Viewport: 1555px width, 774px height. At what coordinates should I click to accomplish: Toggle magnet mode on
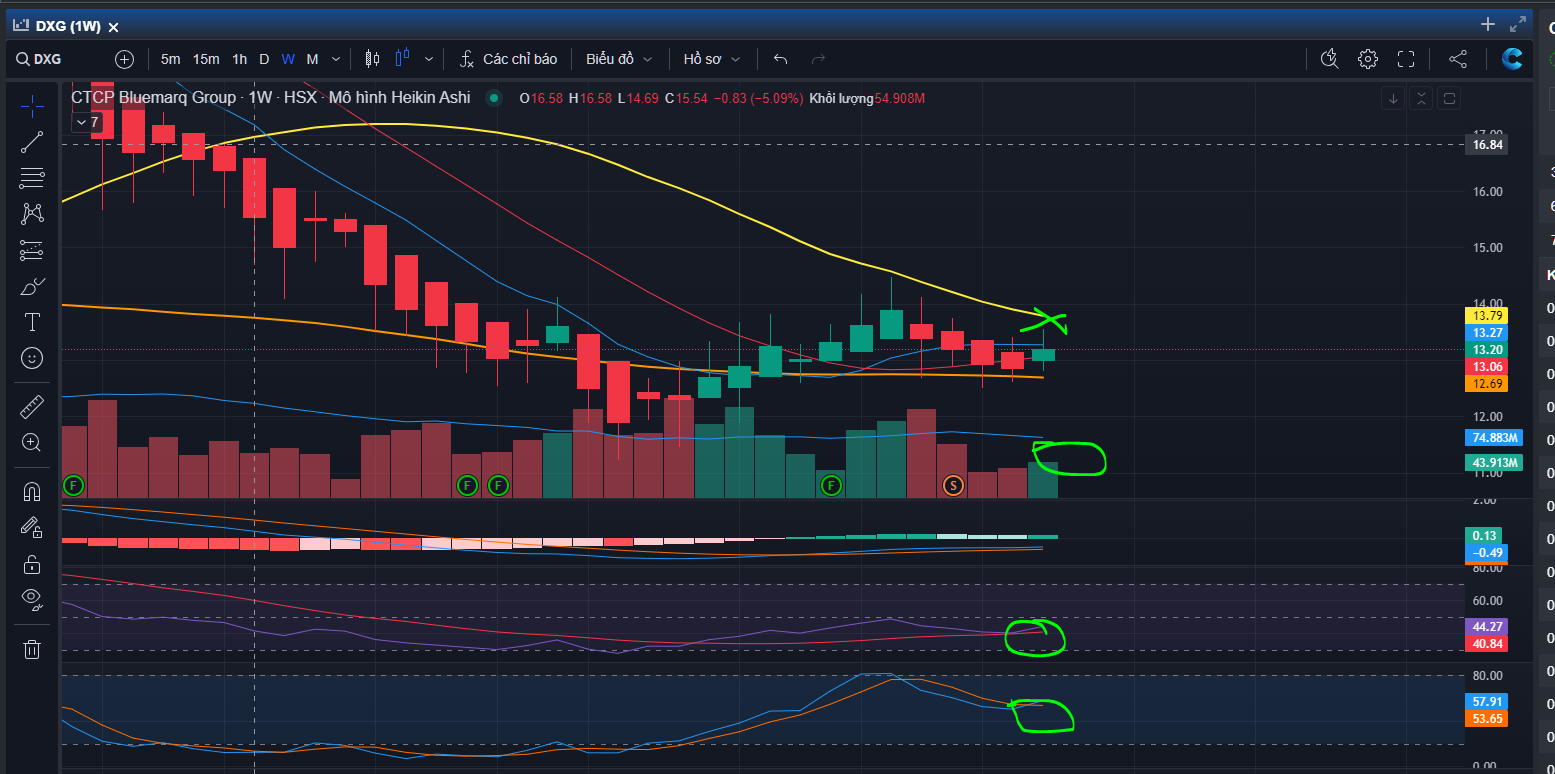32,491
